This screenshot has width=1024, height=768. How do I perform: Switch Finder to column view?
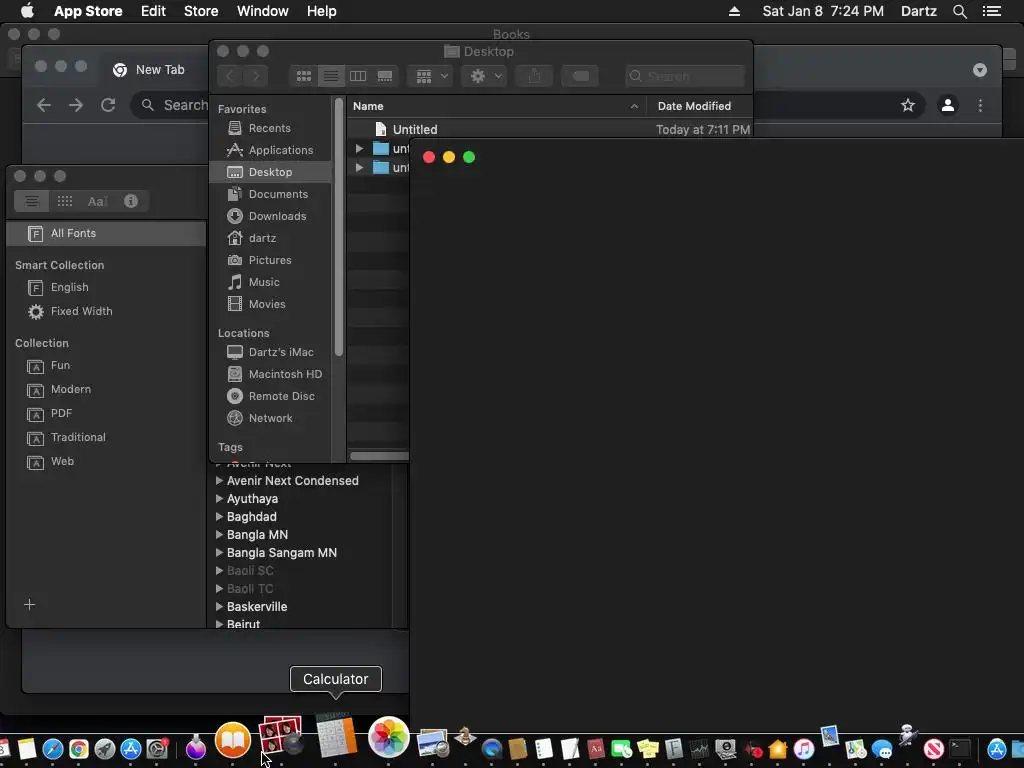[x=358, y=76]
